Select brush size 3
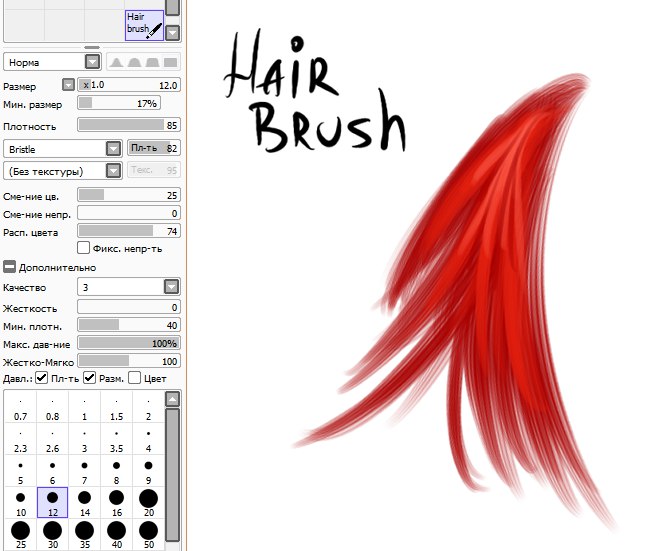650x551 pixels. 85,439
